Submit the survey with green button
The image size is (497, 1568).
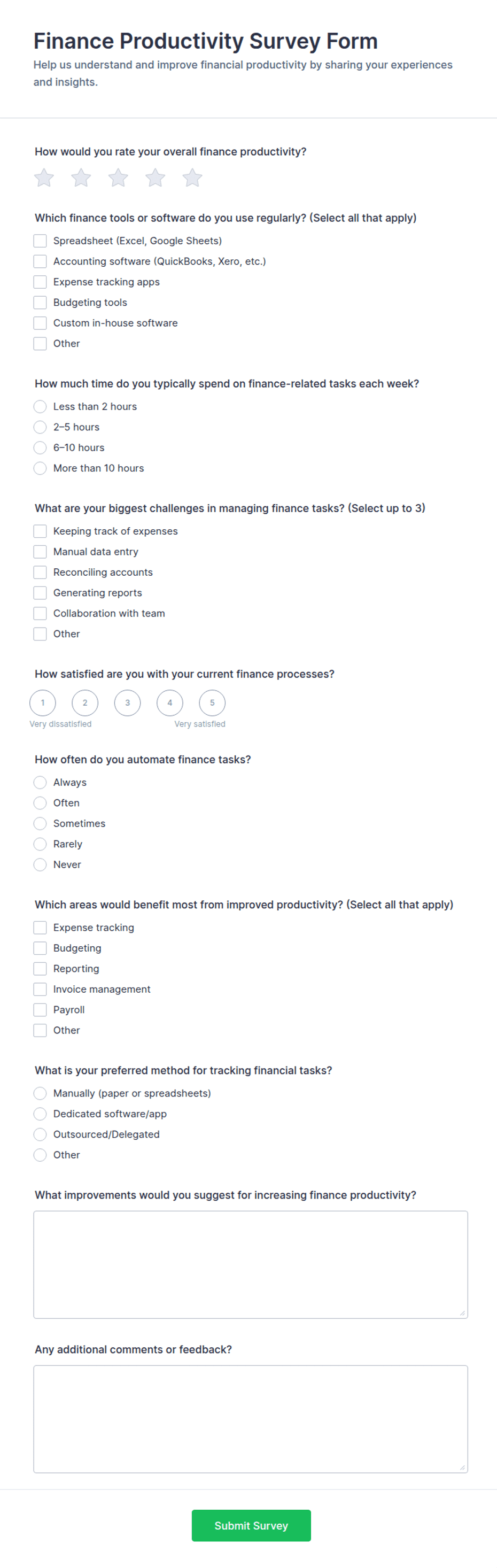coord(251,1525)
